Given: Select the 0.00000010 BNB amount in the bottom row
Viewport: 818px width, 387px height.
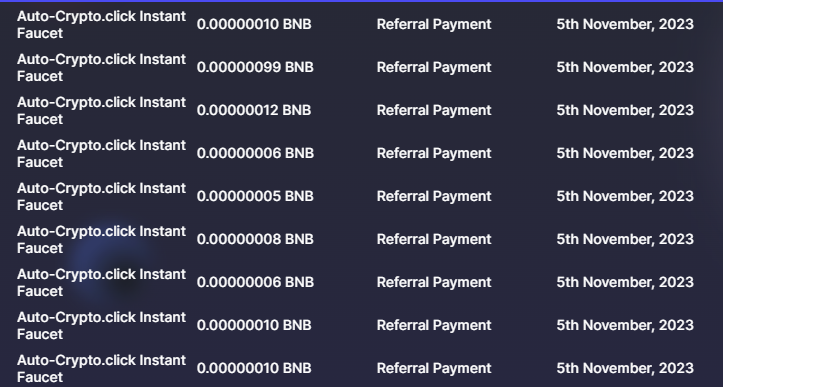Looking at the screenshot, I should tap(254, 368).
